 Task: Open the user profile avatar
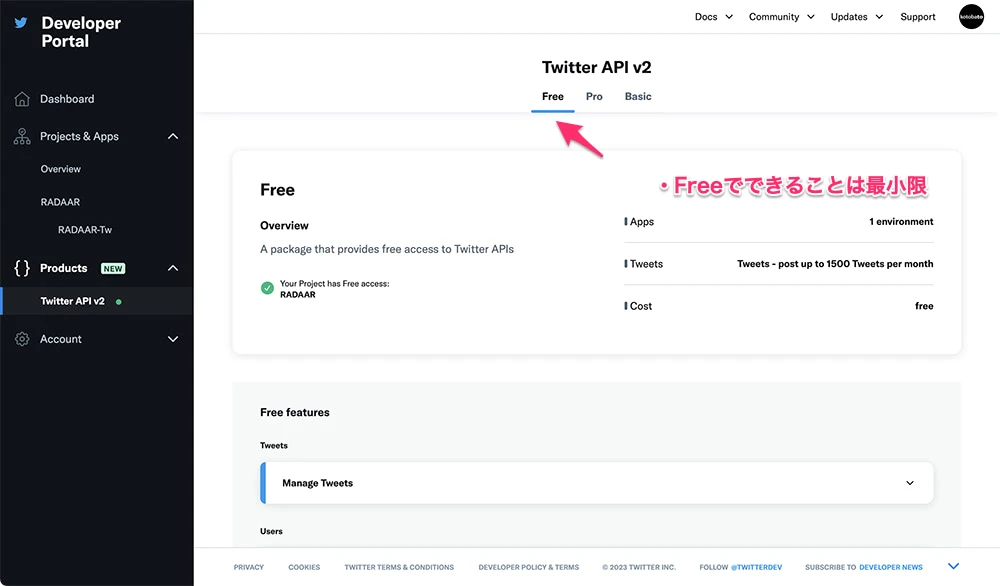971,17
